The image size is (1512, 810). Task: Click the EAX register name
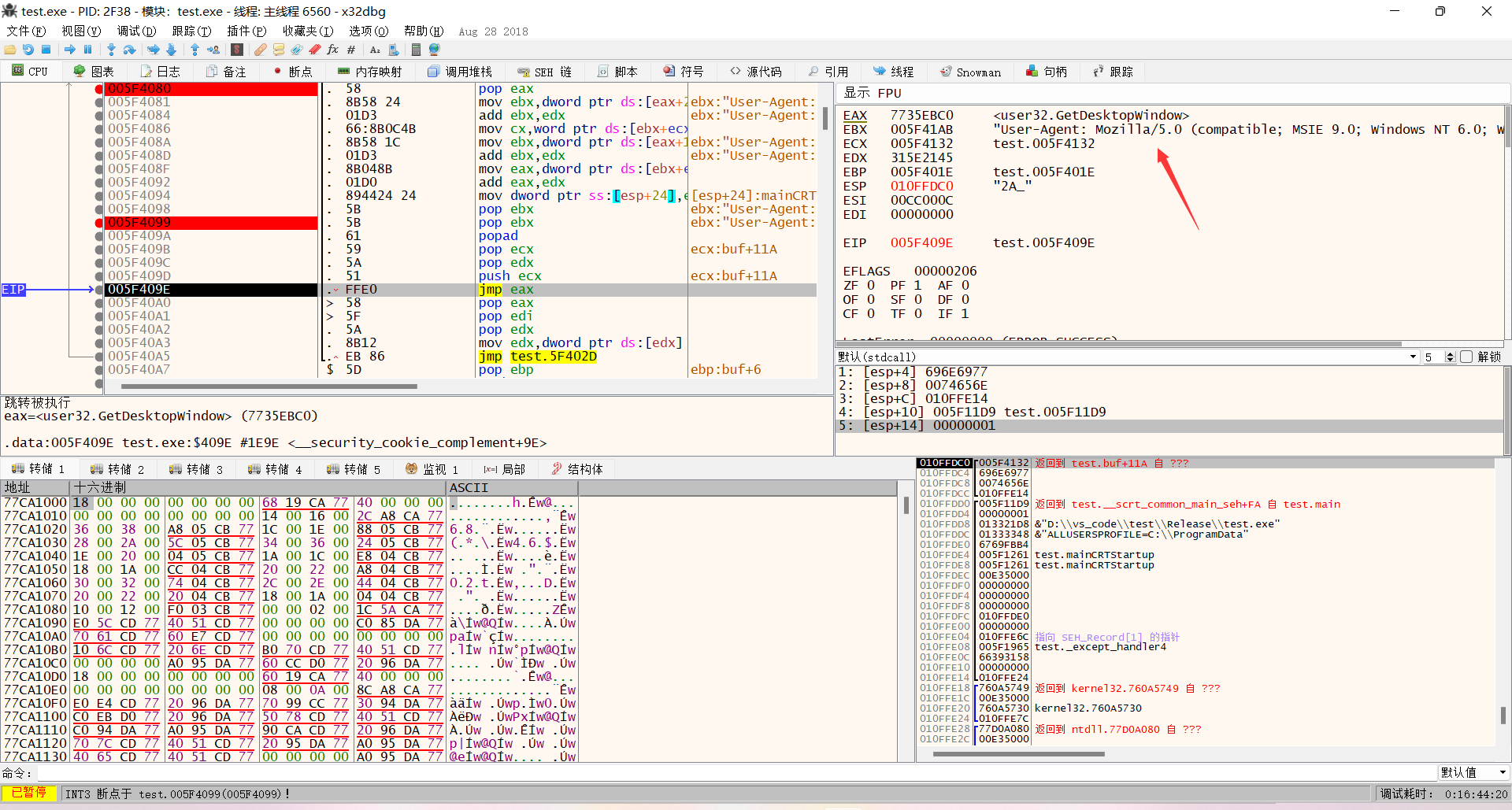coord(854,116)
